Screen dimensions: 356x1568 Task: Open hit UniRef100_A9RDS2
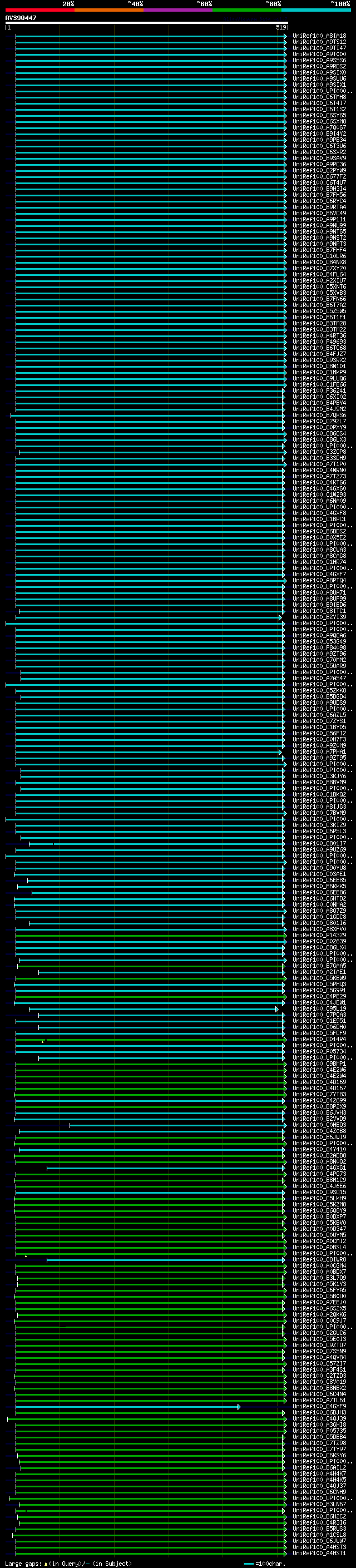click(319, 66)
